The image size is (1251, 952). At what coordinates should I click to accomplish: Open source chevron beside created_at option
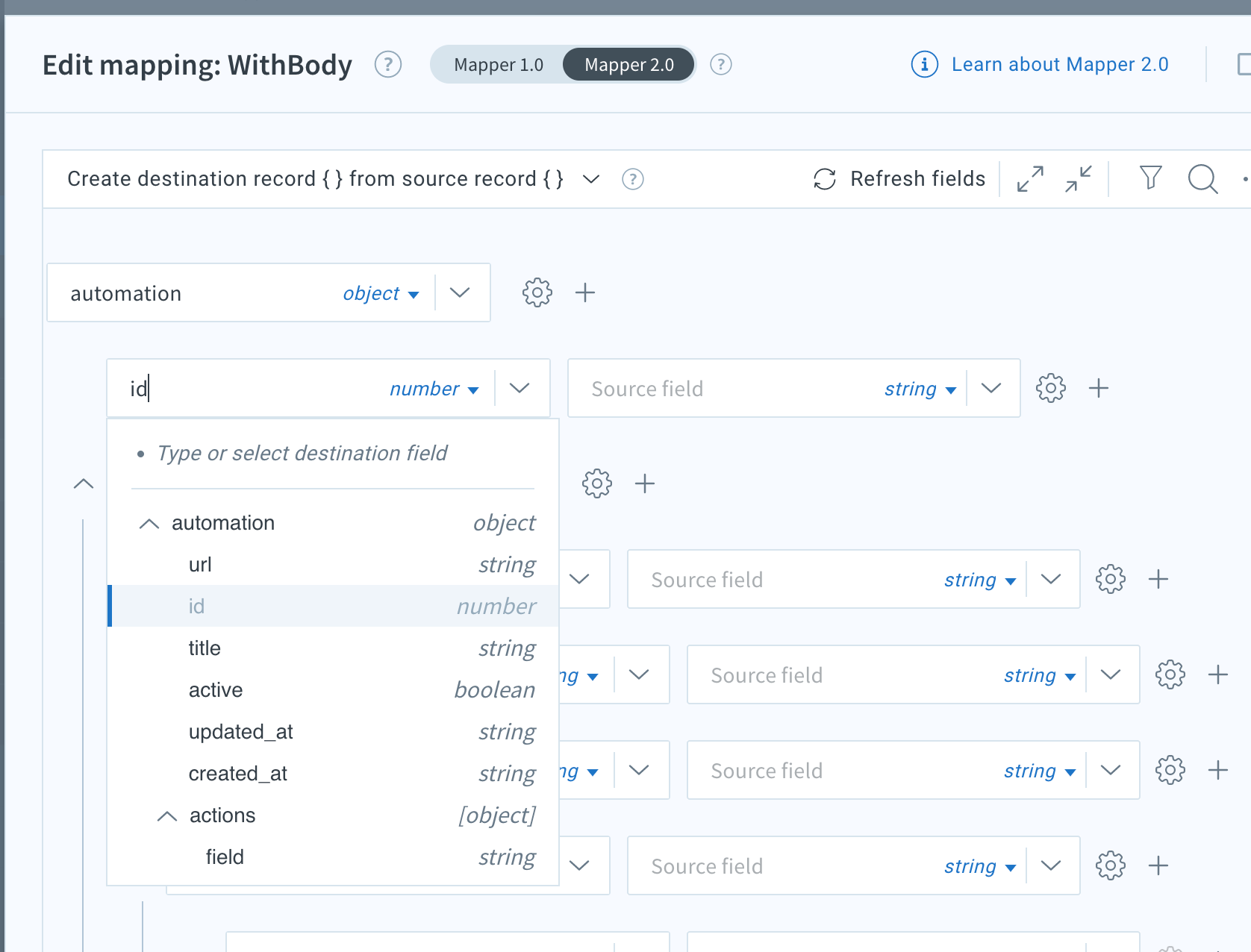click(x=1111, y=770)
